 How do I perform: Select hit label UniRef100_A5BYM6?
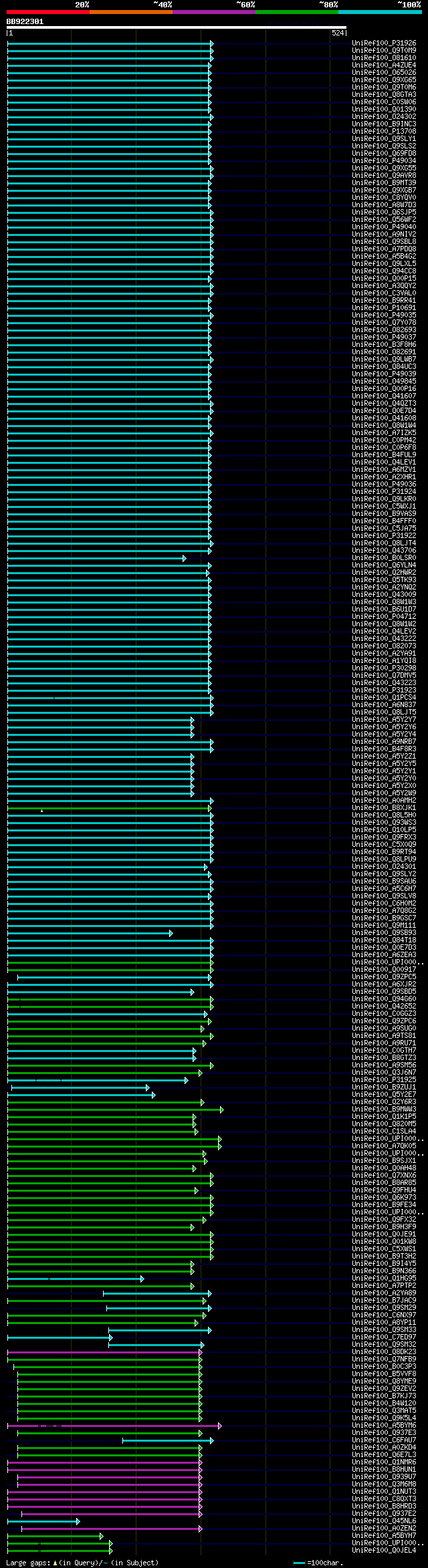coord(384,1426)
